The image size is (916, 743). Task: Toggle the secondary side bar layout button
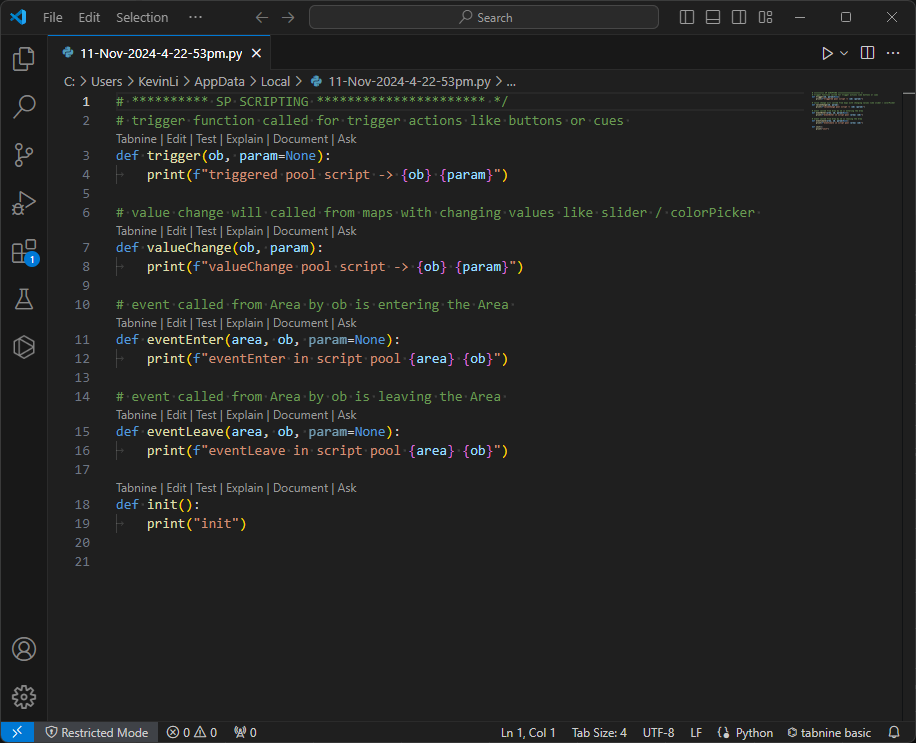coord(739,17)
